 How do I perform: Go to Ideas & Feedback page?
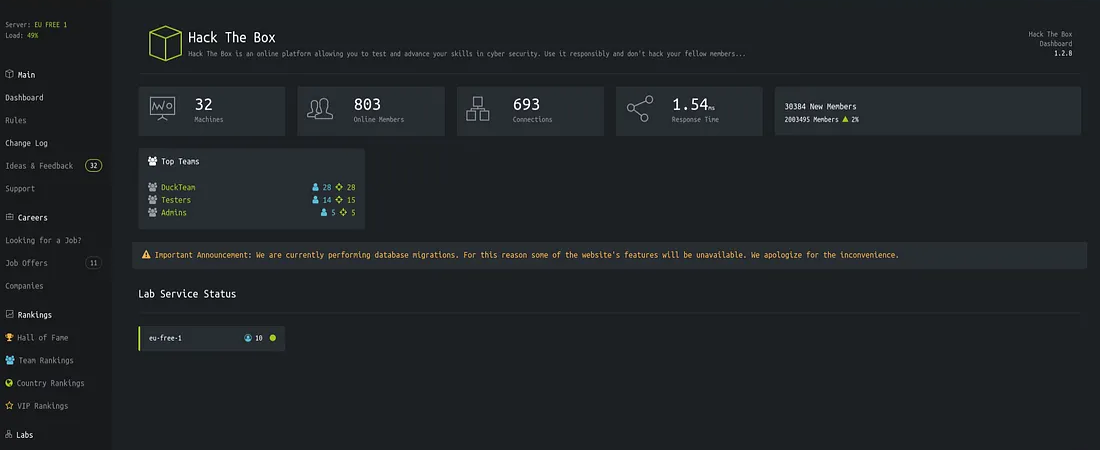click(x=39, y=166)
